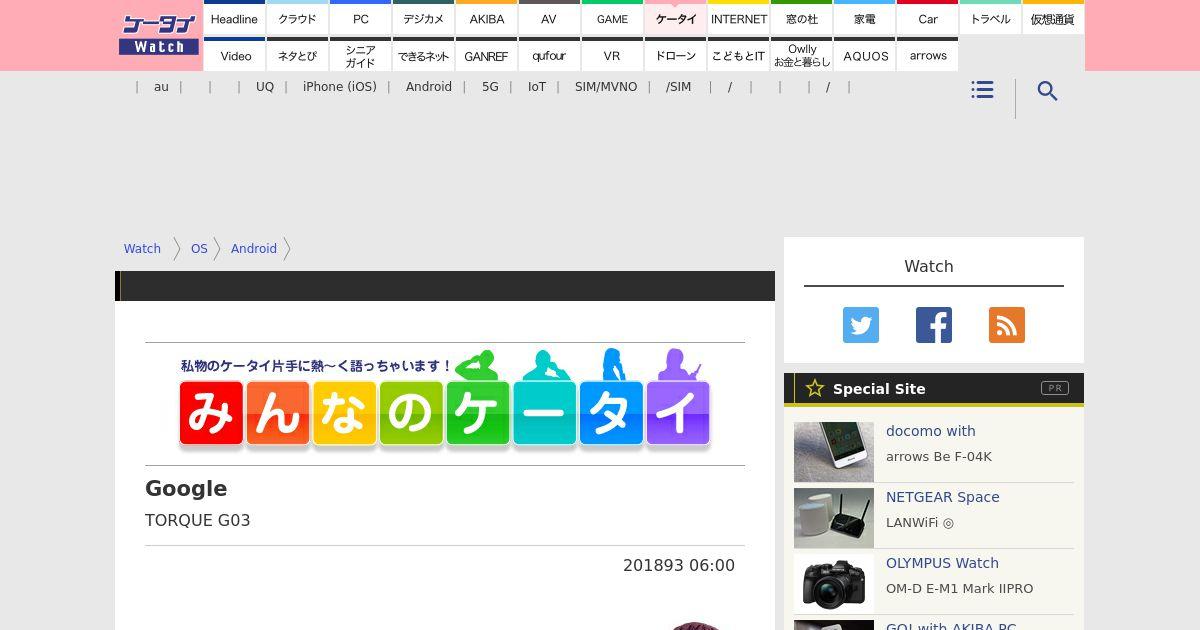Open the hamburger menu list icon
Screen dimensions: 1200x630
[x=982, y=90]
